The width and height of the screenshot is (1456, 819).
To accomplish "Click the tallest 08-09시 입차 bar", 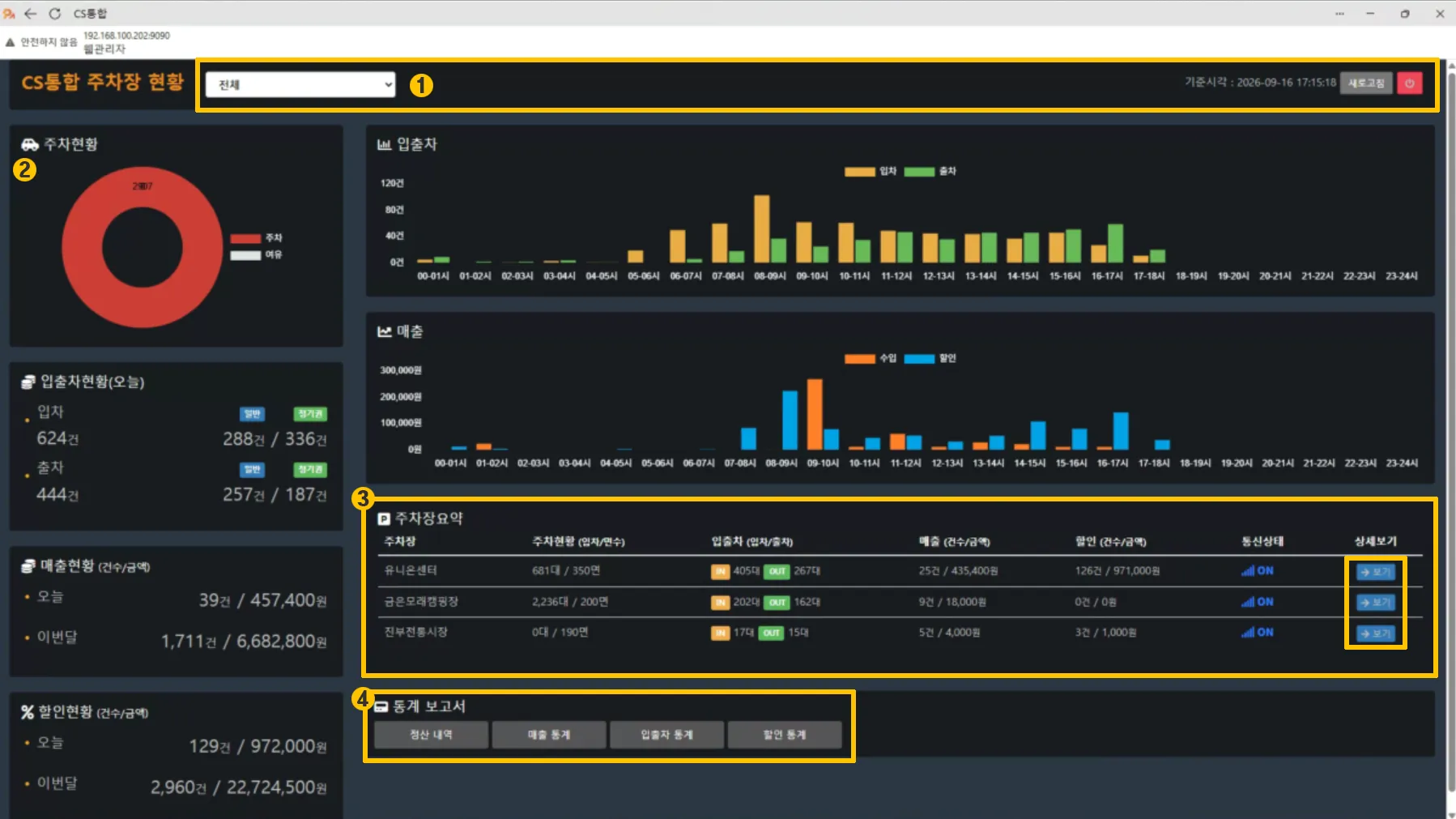I will tap(761, 228).
